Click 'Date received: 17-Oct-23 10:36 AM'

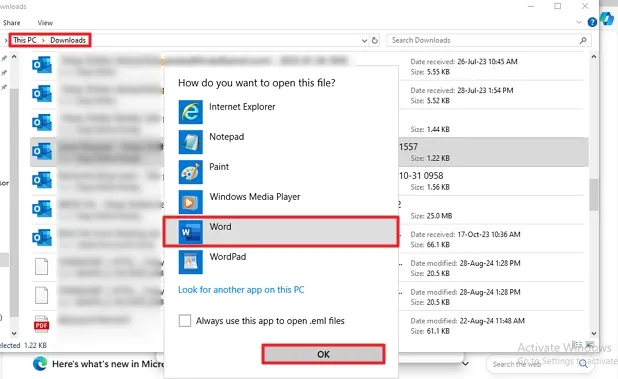click(465, 234)
